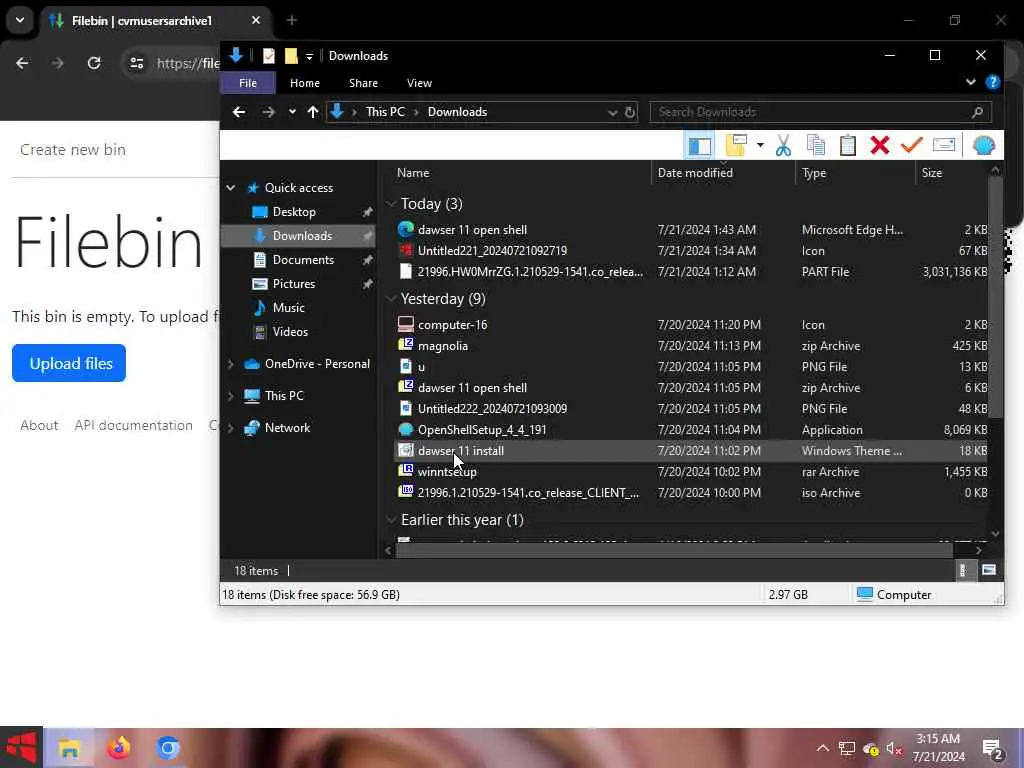The width and height of the screenshot is (1024, 768).
Task: Go forward in Explorer navigation
Action: click(x=268, y=112)
